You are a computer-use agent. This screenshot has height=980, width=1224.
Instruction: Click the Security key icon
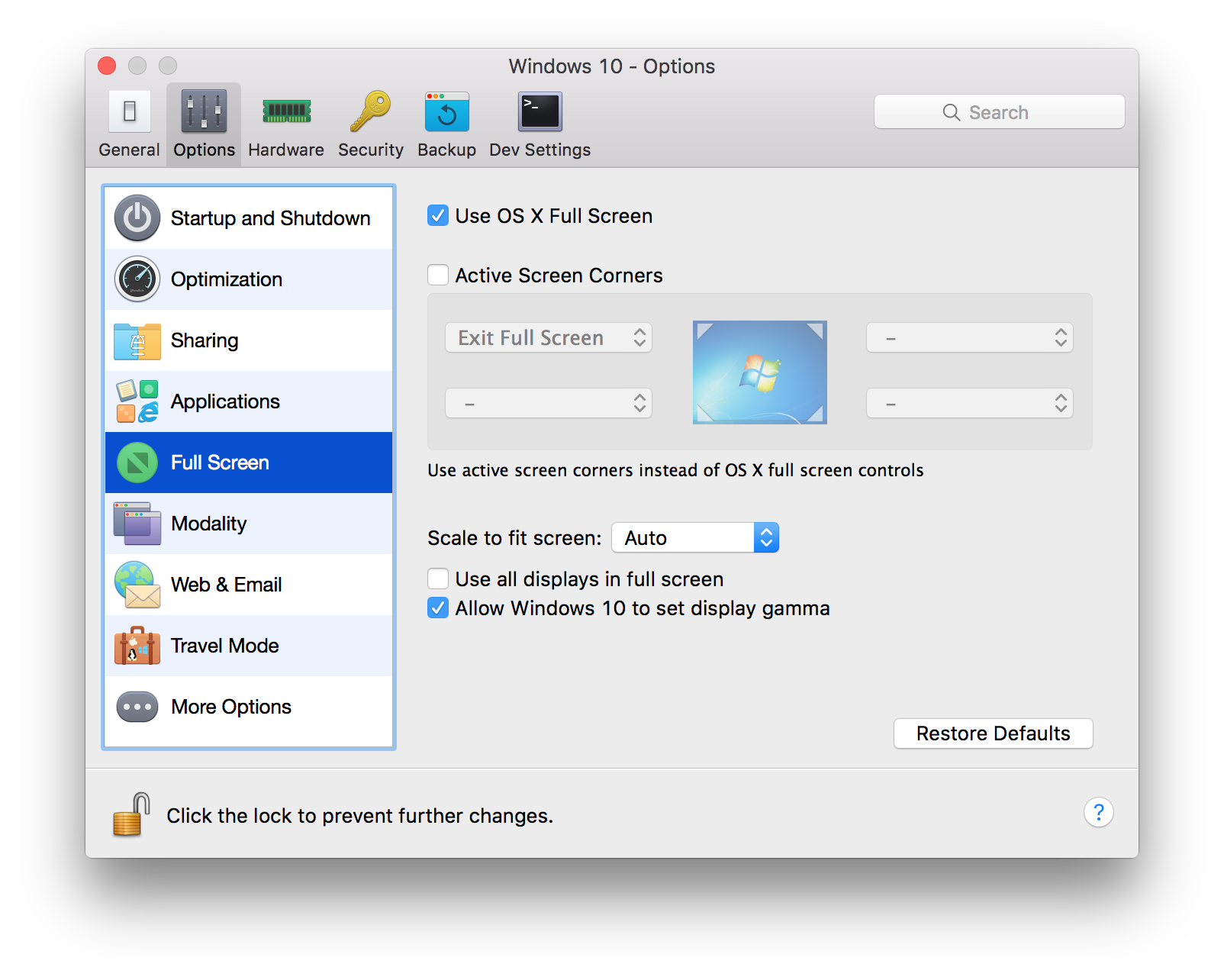[x=370, y=112]
